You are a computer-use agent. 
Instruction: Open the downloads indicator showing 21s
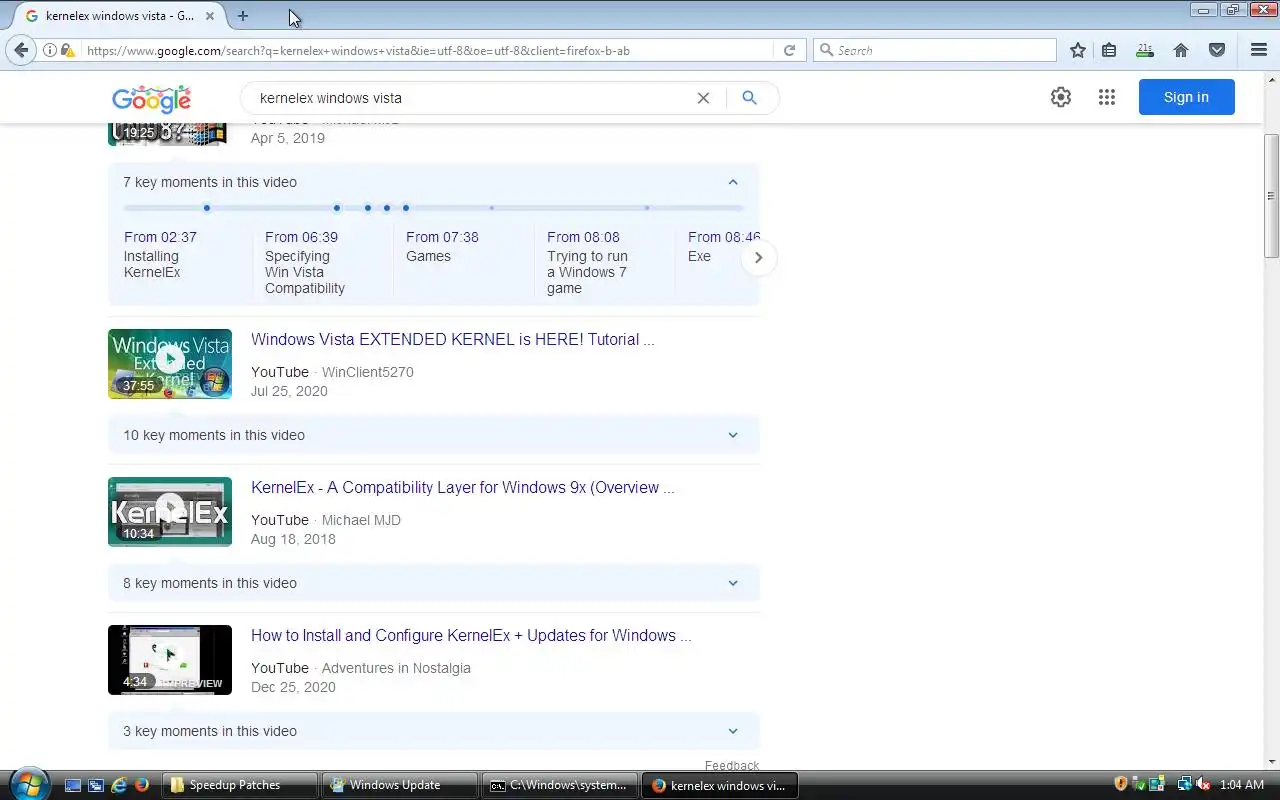point(1145,50)
